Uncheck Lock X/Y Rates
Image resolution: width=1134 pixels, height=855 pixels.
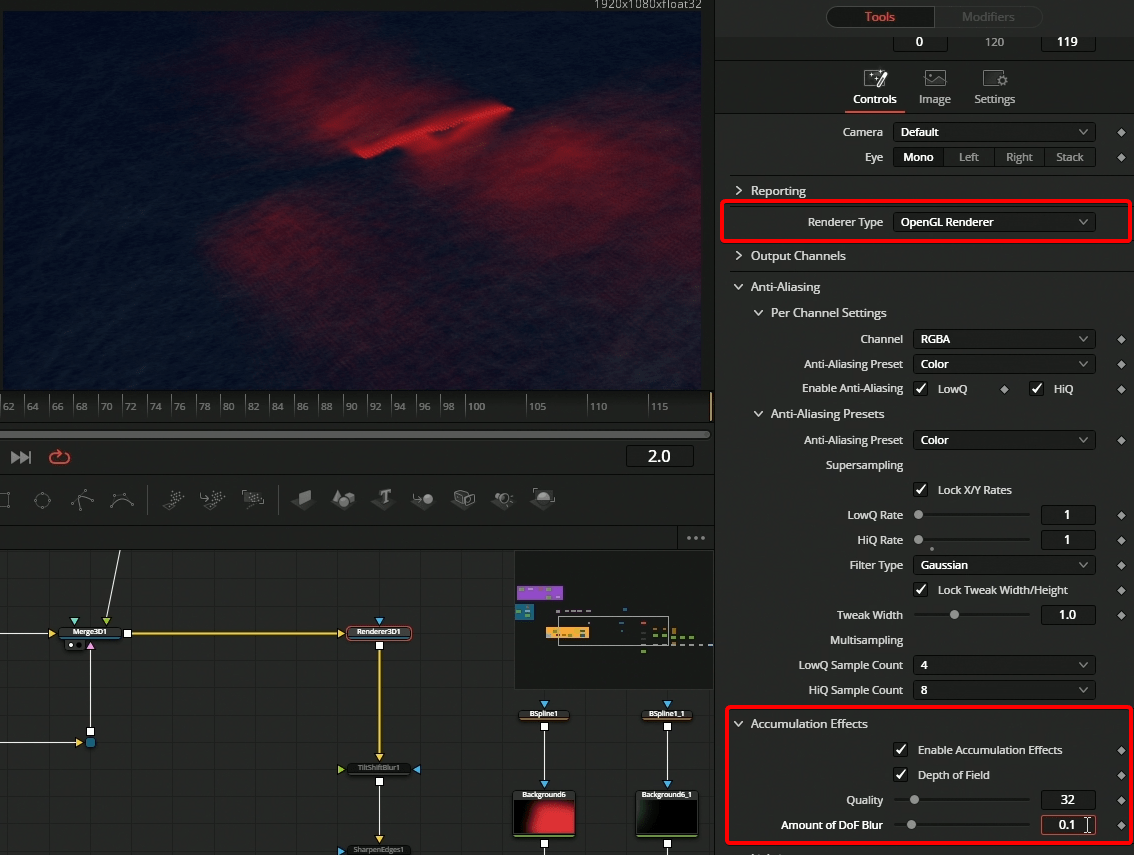921,490
